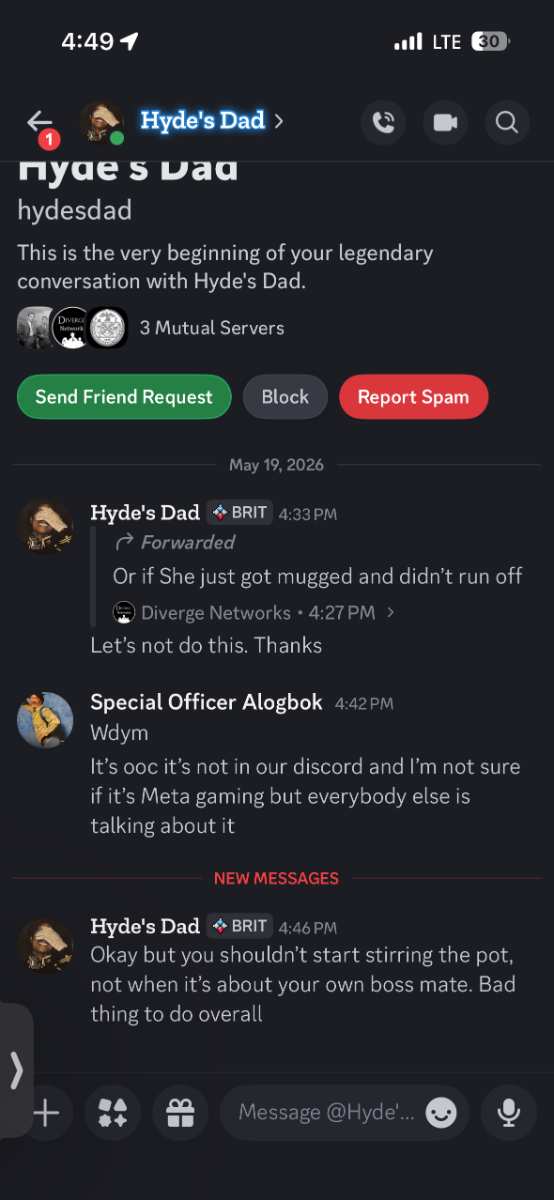Open the apps launcher icon
Screen dimensions: 554x1200
point(112,1112)
